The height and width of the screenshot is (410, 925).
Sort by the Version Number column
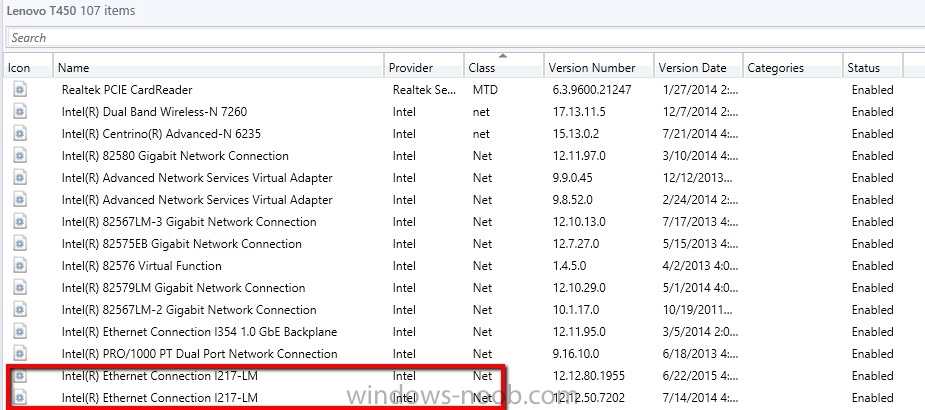[x=598, y=67]
